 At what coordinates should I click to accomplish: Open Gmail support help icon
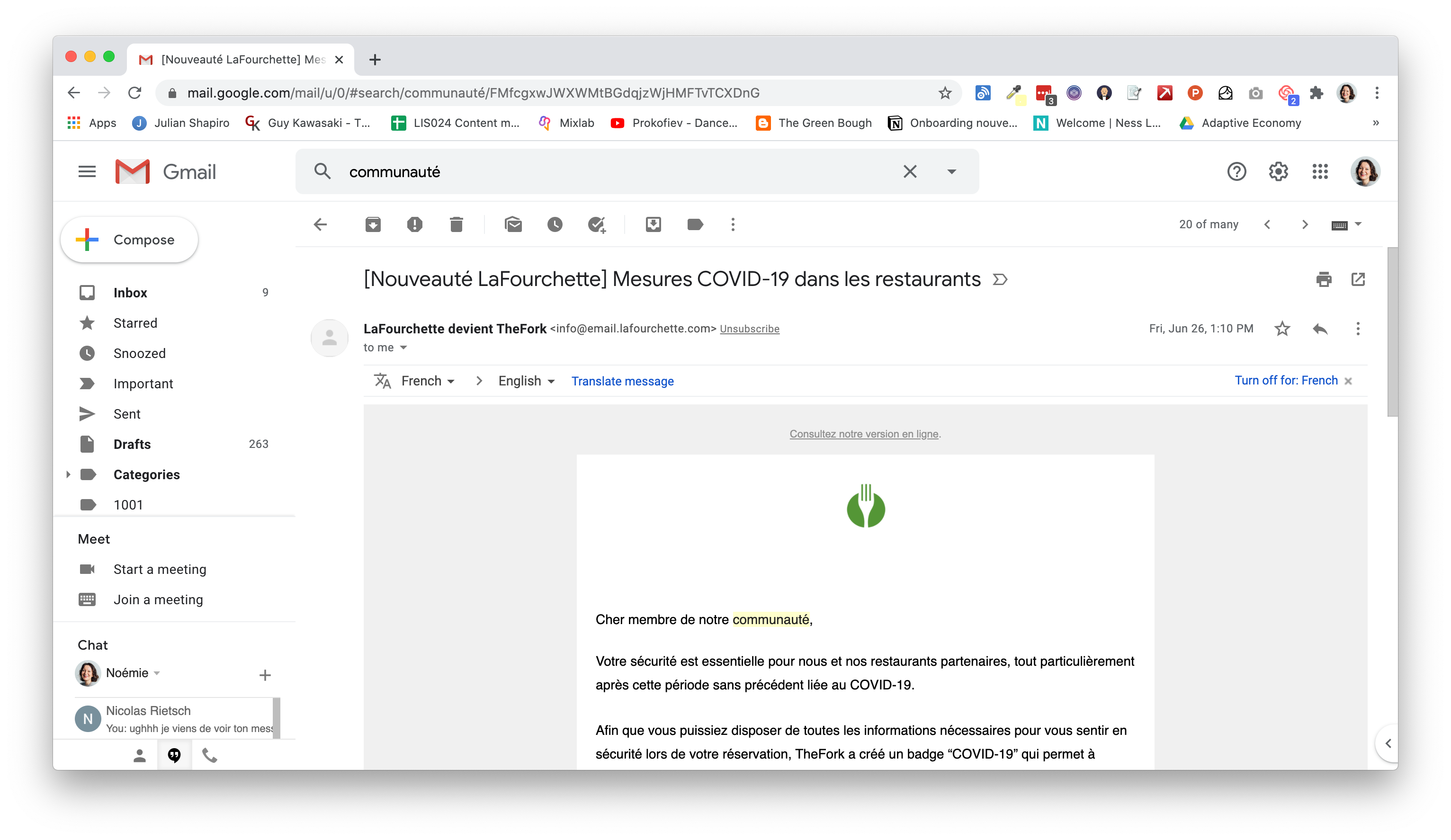click(1236, 171)
